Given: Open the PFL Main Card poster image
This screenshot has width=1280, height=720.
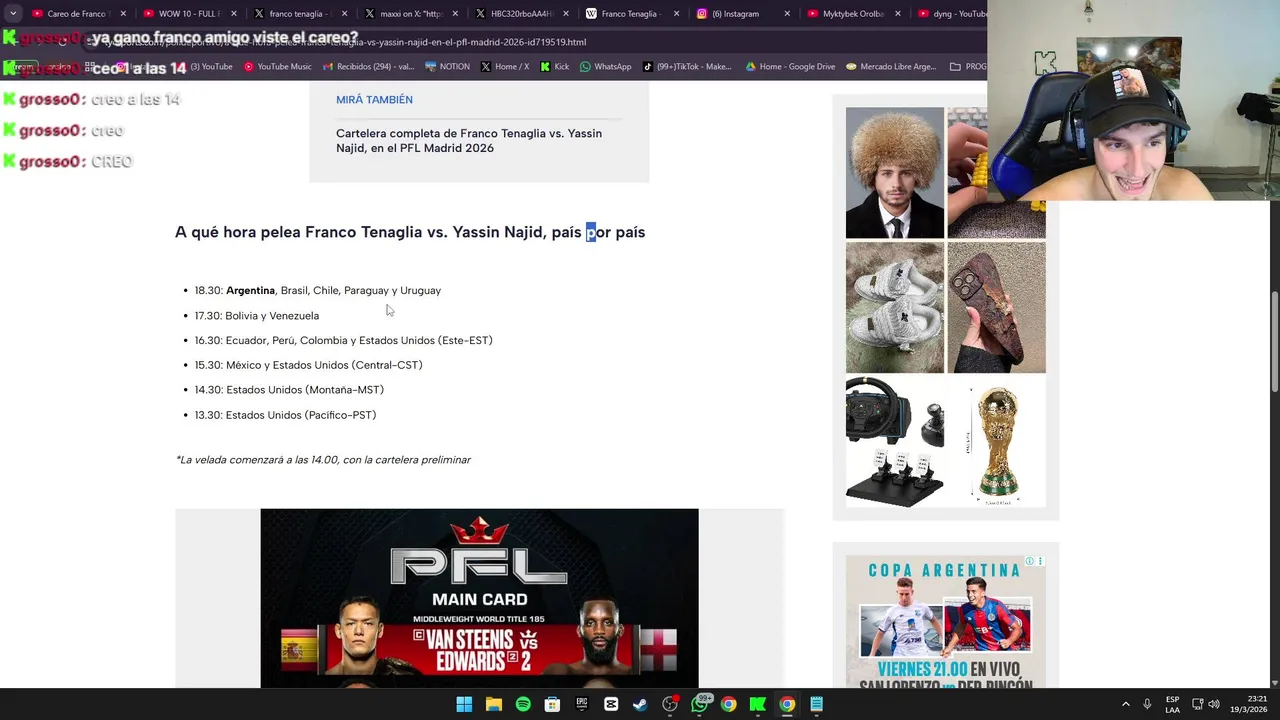Looking at the screenshot, I should 479,598.
